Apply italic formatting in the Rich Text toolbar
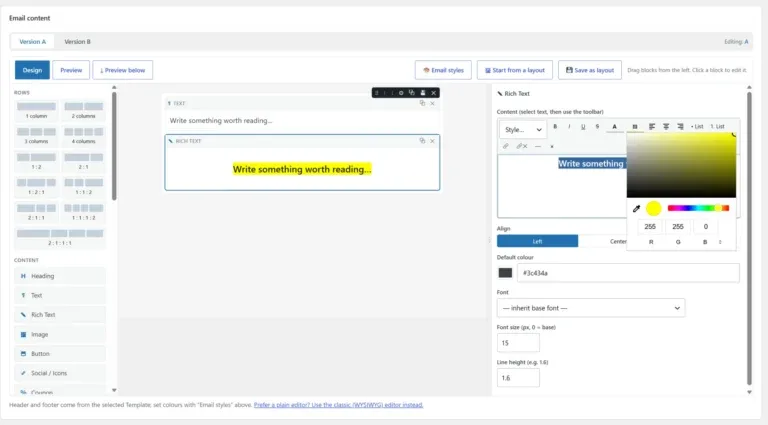768x425 pixels. (x=569, y=127)
